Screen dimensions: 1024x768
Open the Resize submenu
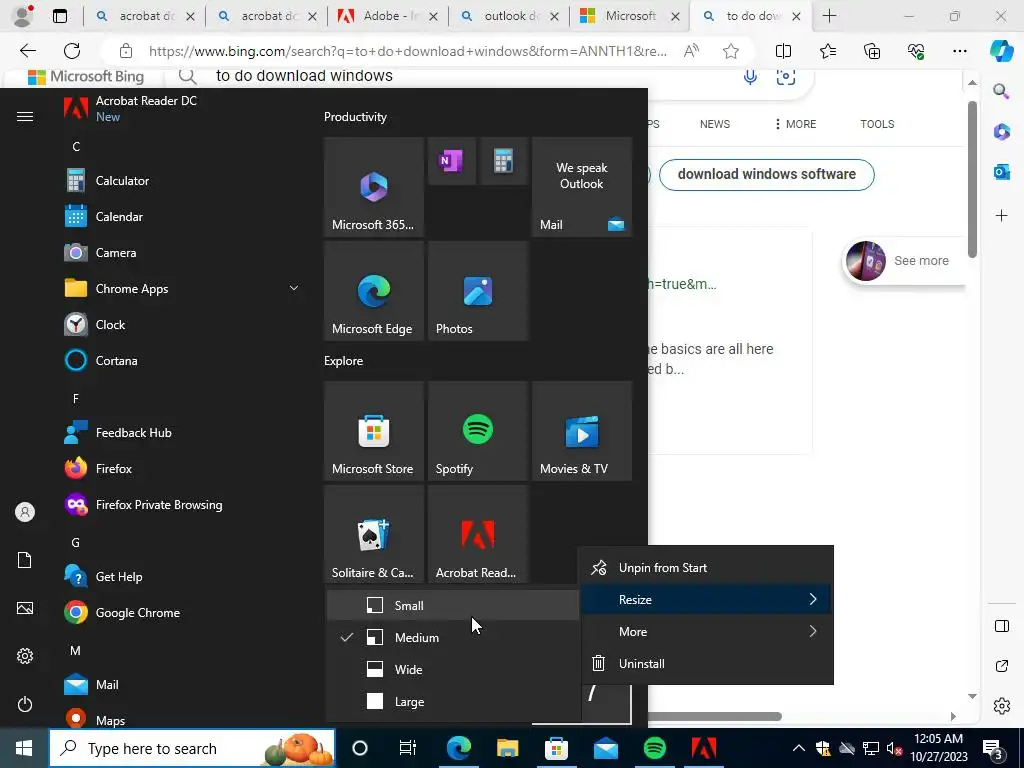pos(706,600)
